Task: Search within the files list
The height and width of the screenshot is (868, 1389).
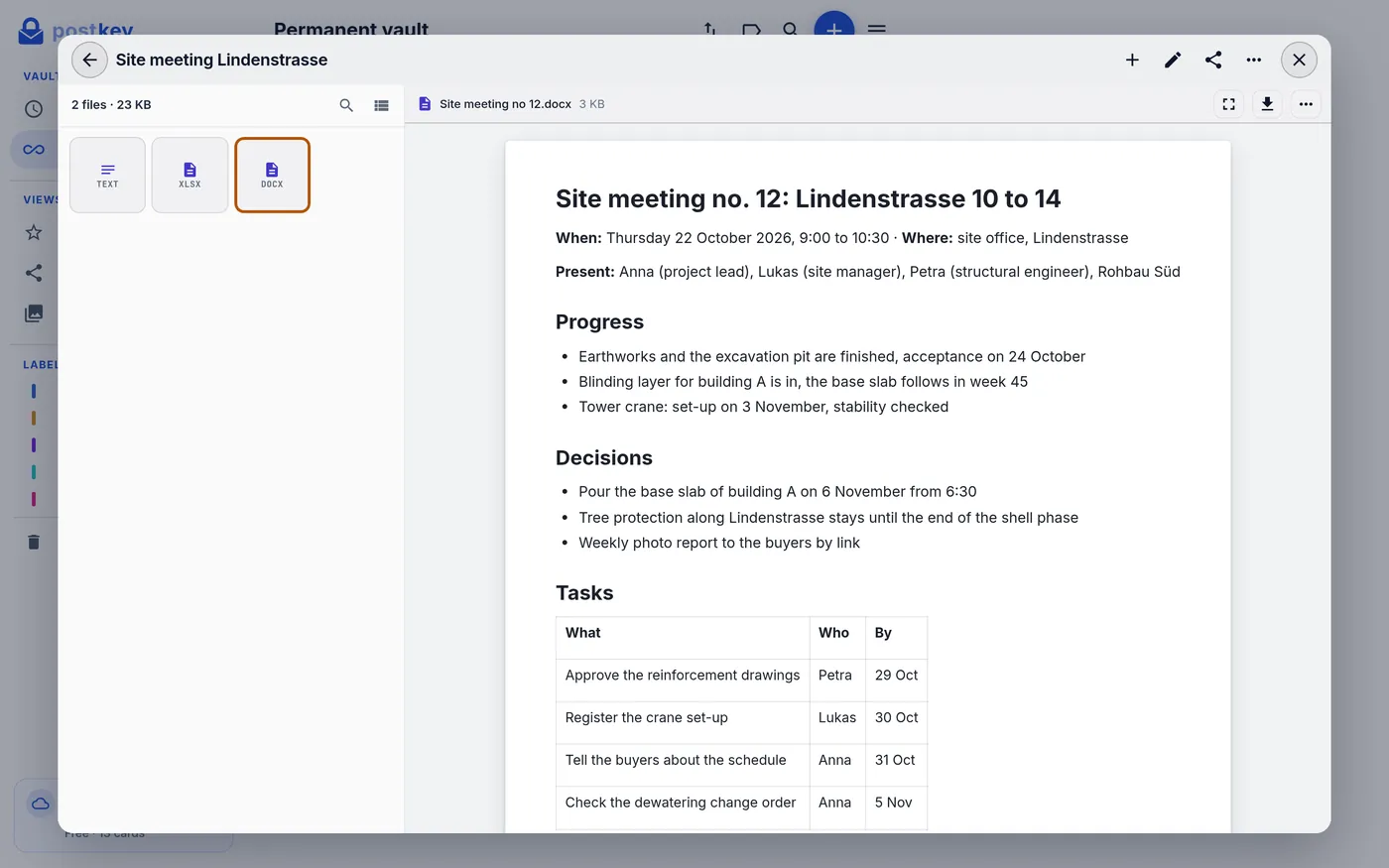Action: [346, 105]
